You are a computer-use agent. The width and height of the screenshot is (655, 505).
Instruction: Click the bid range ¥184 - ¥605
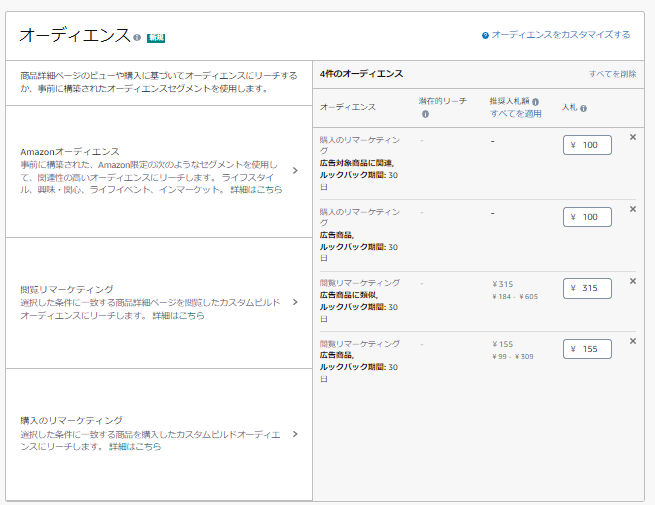click(515, 297)
